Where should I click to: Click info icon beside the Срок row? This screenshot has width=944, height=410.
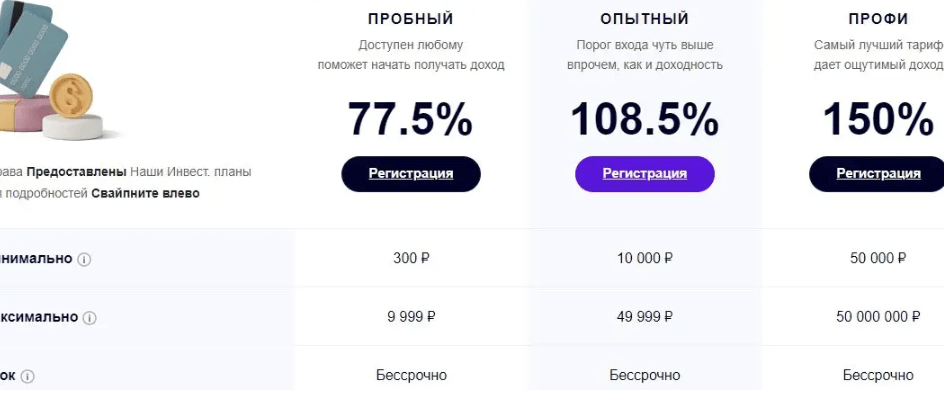point(28,377)
